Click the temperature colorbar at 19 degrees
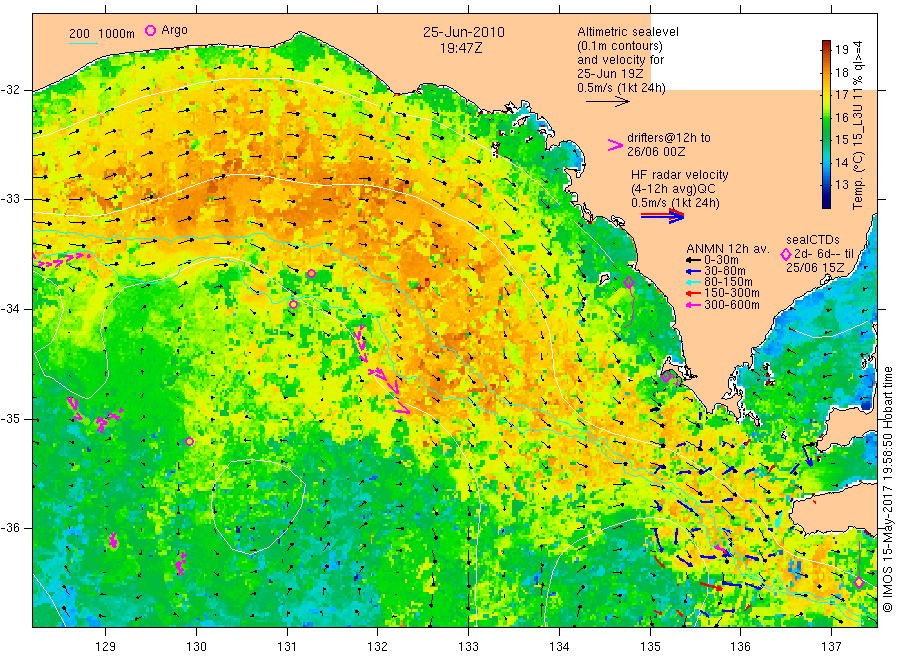 click(x=827, y=49)
